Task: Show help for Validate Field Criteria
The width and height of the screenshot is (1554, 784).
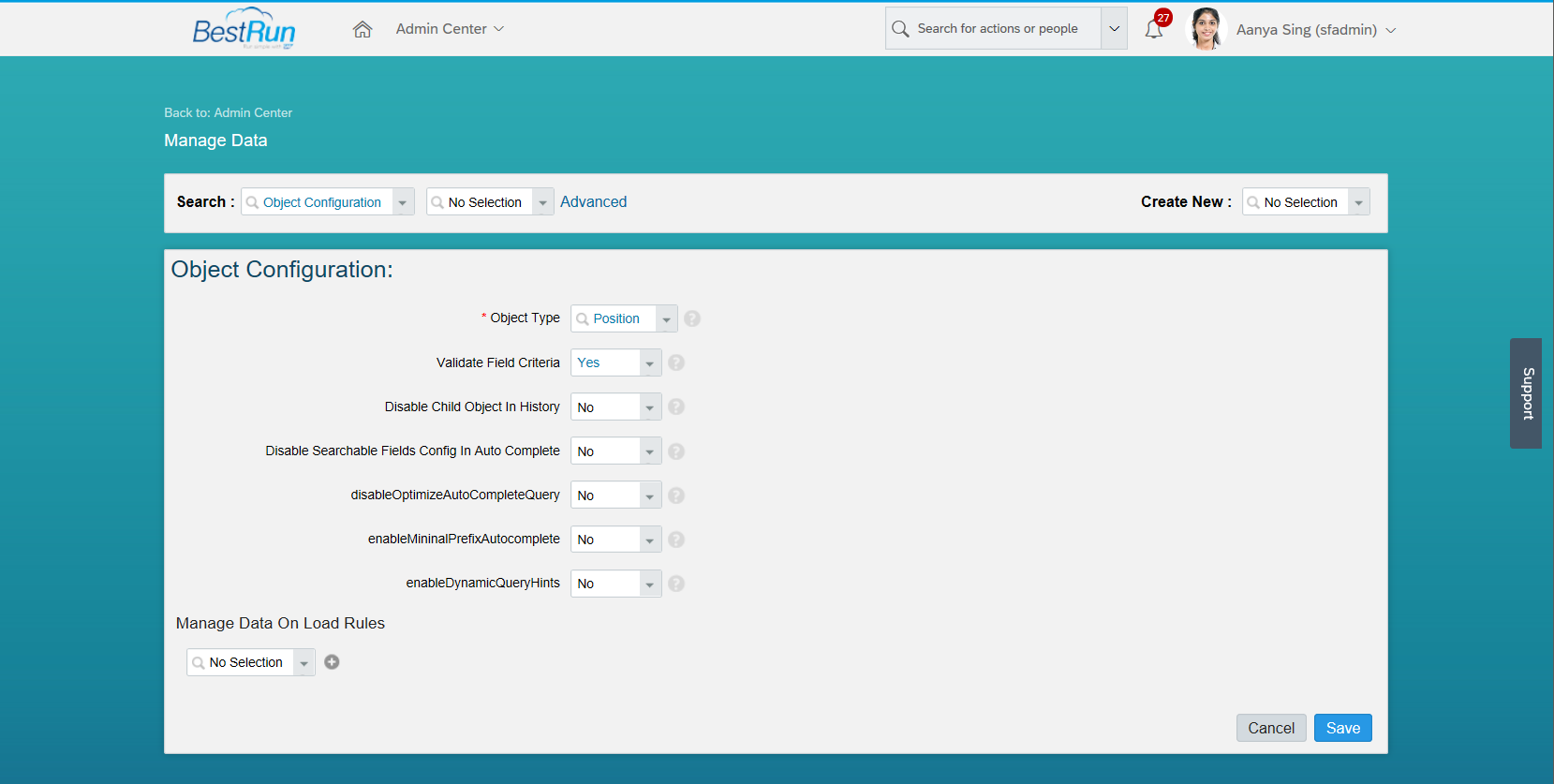Action: coord(676,362)
